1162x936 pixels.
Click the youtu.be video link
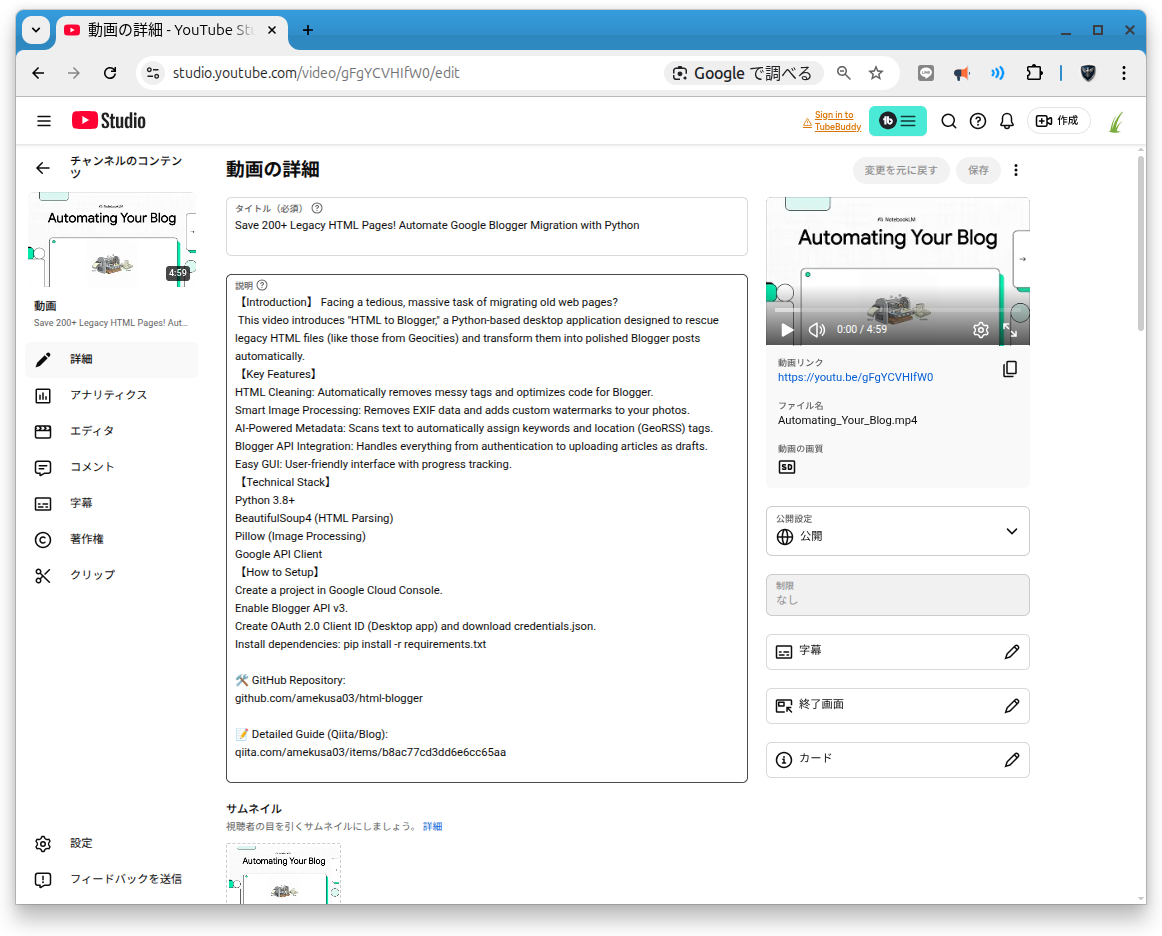(855, 377)
